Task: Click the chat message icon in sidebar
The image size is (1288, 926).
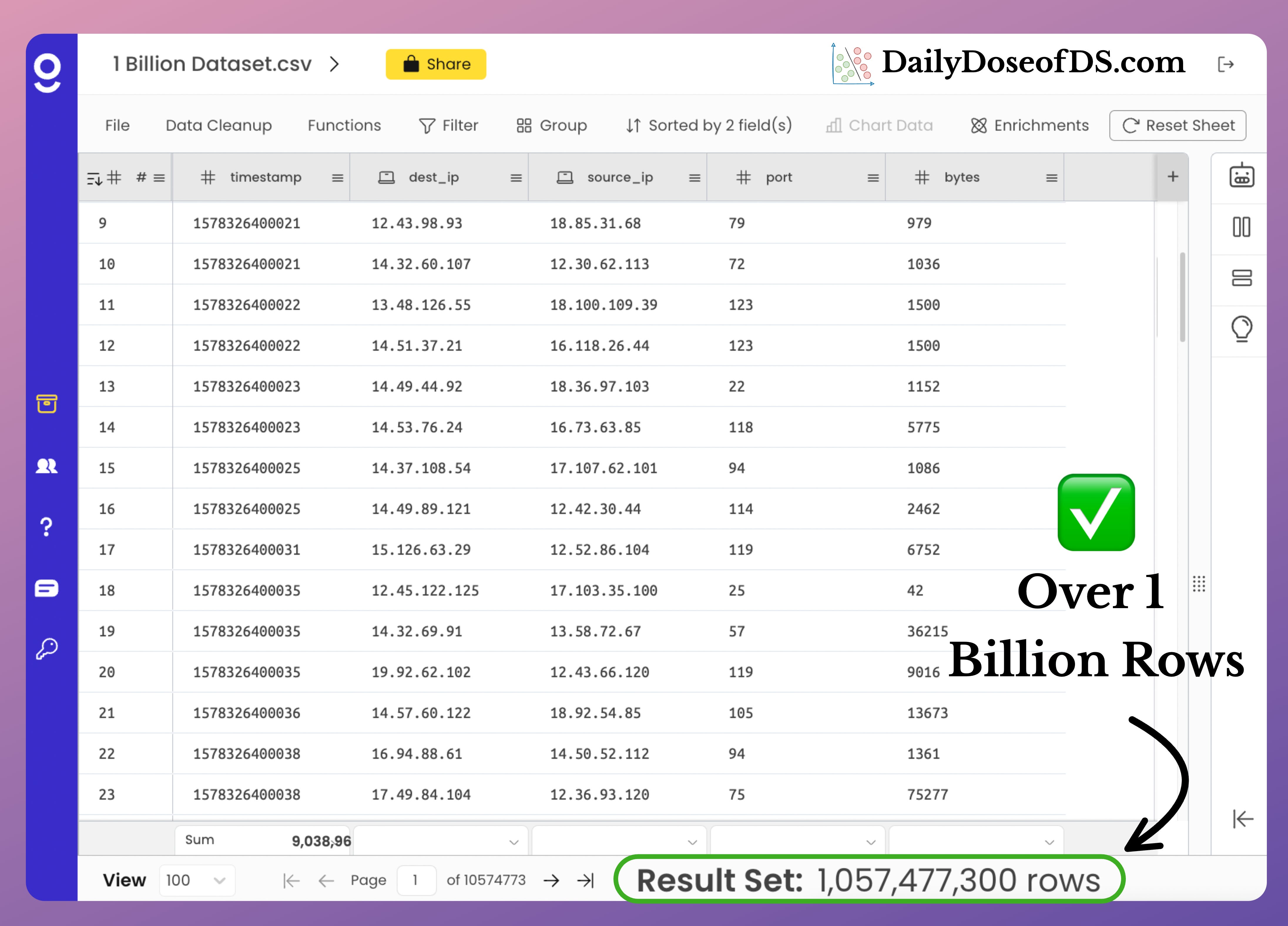Action: coord(47,588)
